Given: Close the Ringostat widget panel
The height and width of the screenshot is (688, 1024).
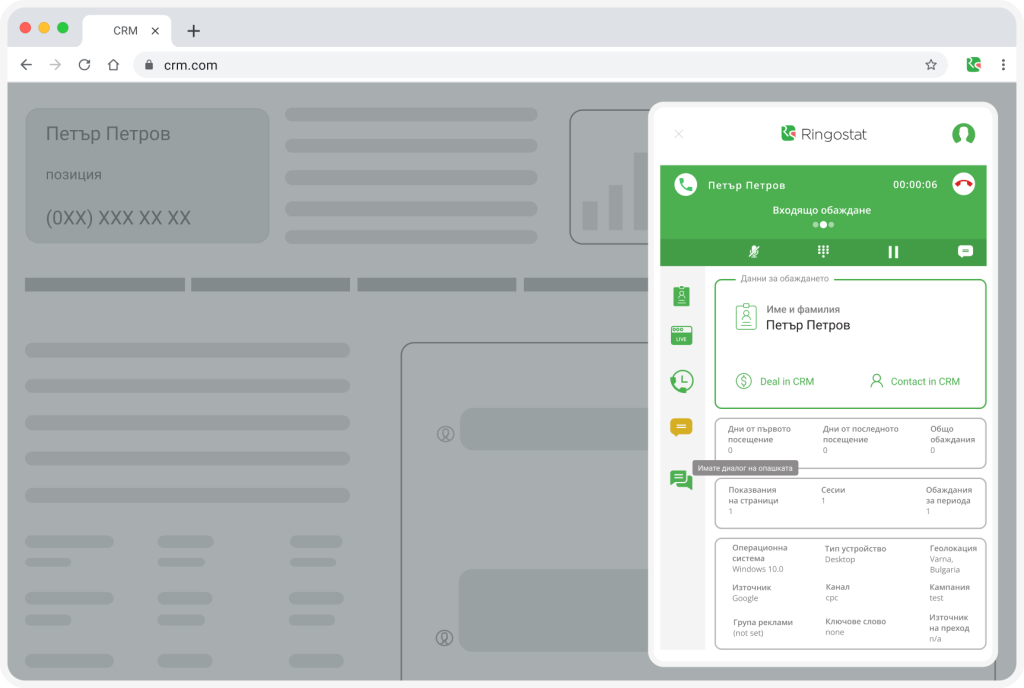Looking at the screenshot, I should point(679,134).
